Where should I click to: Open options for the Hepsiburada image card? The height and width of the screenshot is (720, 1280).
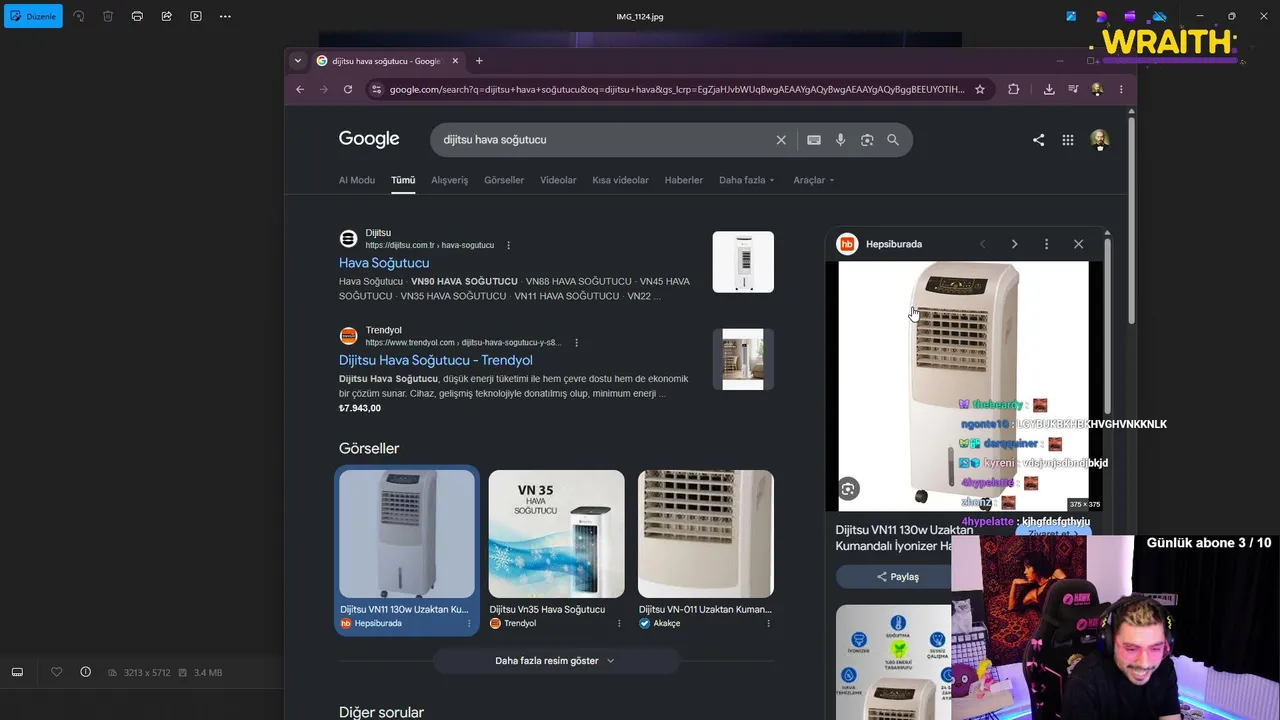(x=469, y=623)
